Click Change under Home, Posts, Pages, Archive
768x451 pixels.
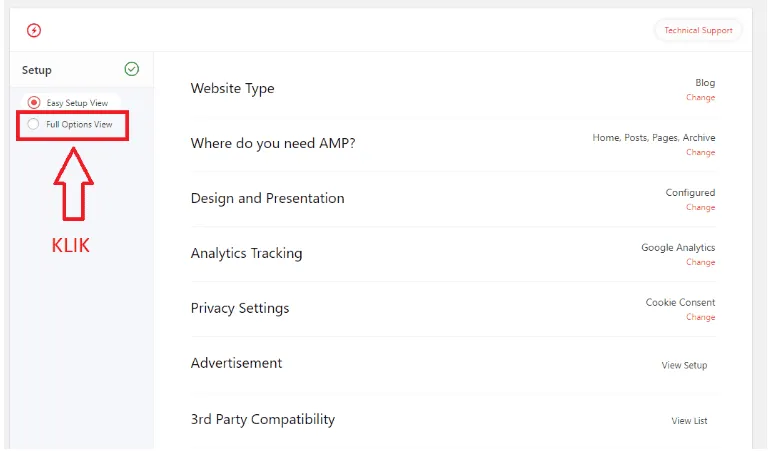pyautogui.click(x=700, y=153)
